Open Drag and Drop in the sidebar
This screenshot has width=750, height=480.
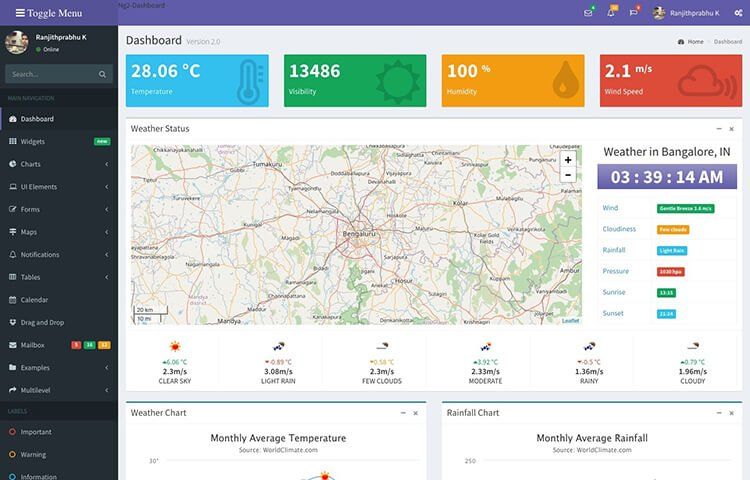click(x=59, y=322)
